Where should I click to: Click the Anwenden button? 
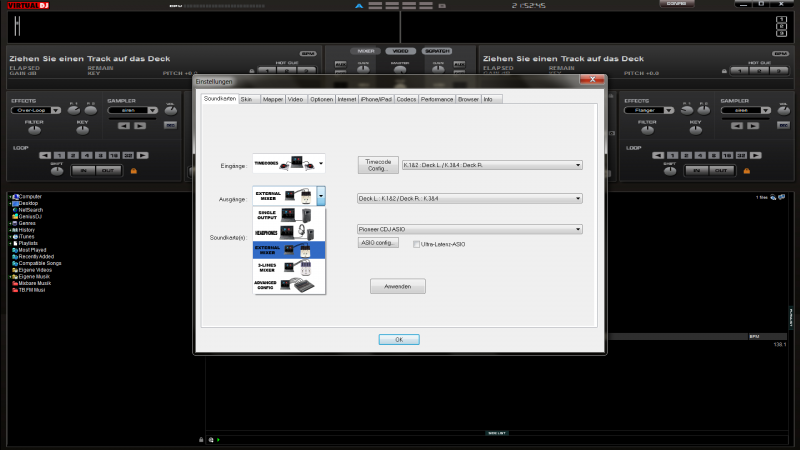[397, 286]
